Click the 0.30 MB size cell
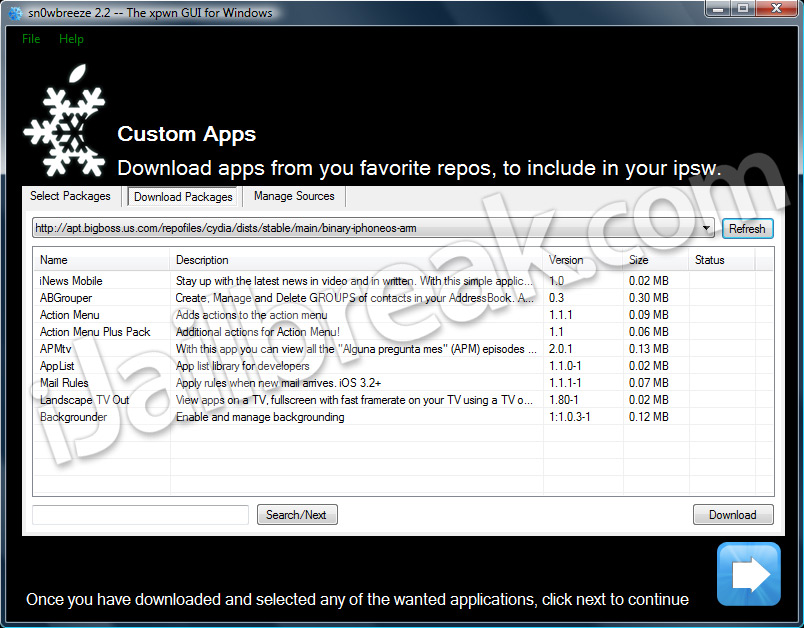Image resolution: width=804 pixels, height=628 pixels. pos(649,298)
